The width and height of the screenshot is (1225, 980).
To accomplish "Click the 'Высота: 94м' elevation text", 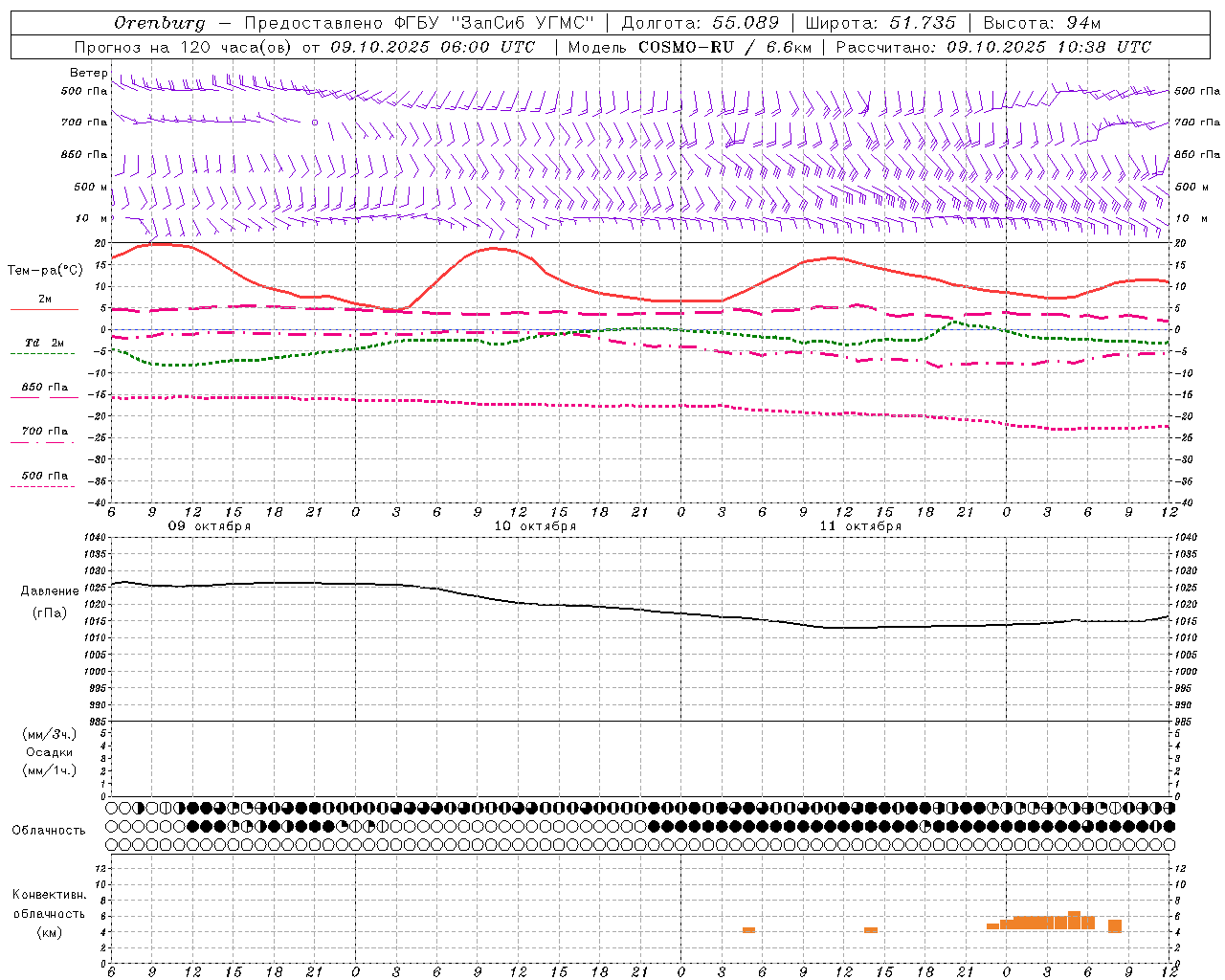I will pos(1042,23).
